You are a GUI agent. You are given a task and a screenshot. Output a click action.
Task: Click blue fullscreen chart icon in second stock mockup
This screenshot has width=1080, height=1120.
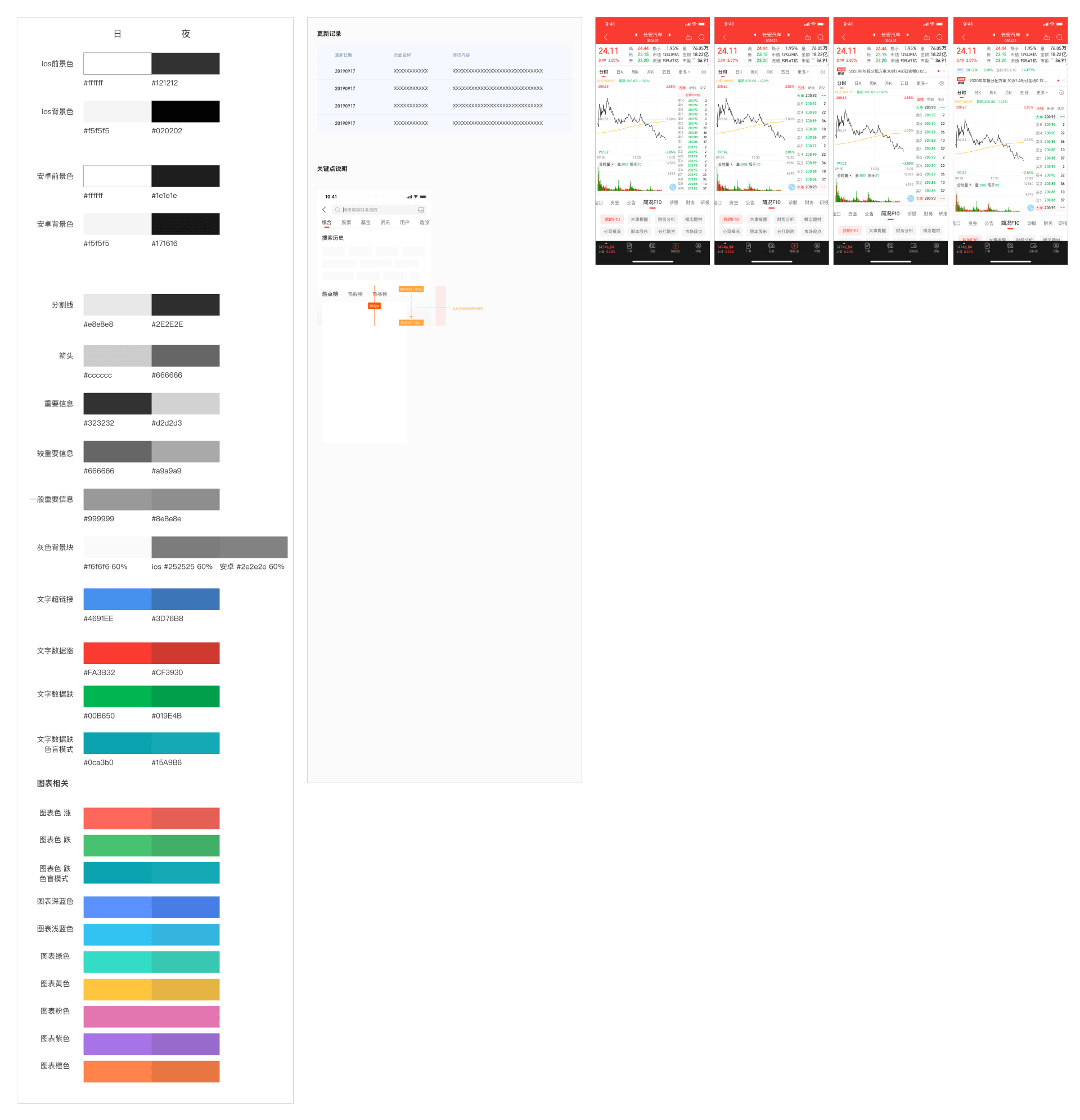[x=792, y=187]
